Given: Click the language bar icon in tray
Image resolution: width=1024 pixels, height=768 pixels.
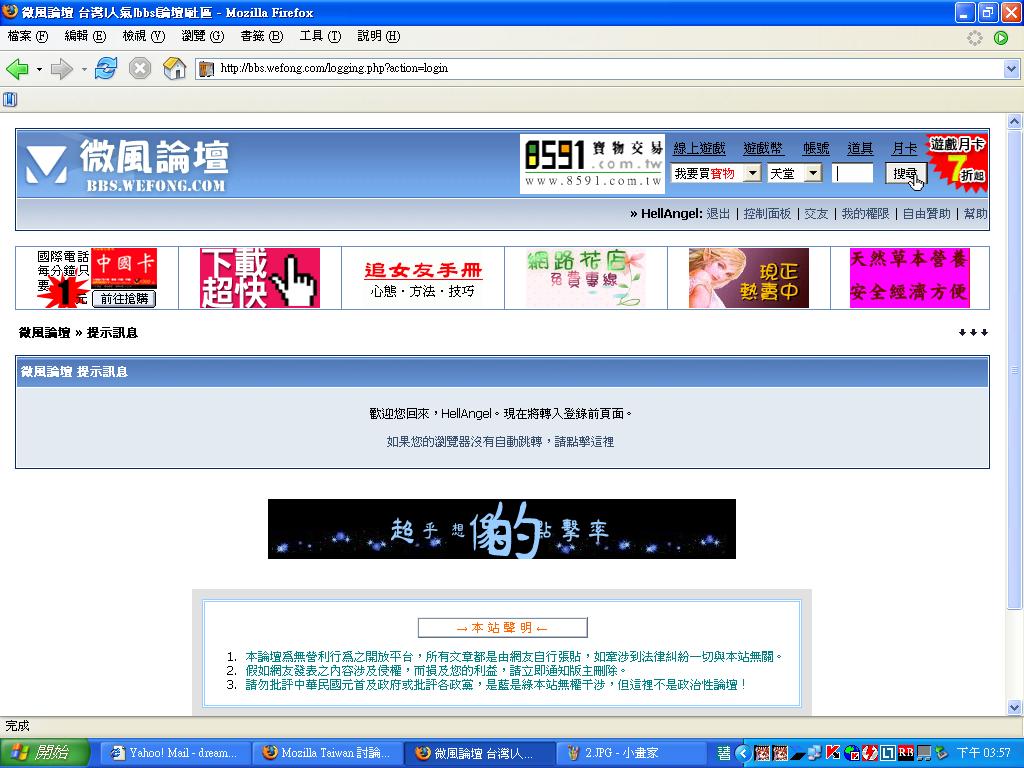Looking at the screenshot, I should point(724,753).
